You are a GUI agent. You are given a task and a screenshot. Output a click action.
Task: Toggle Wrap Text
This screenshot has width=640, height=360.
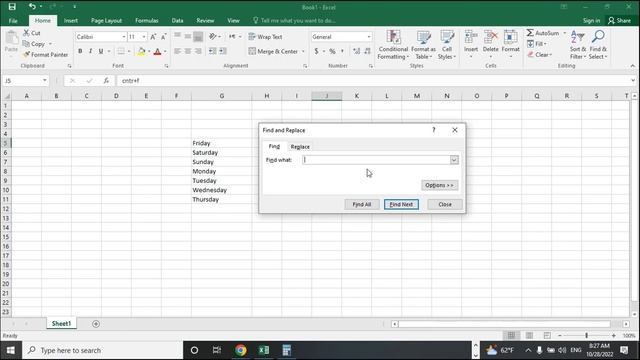265,37
